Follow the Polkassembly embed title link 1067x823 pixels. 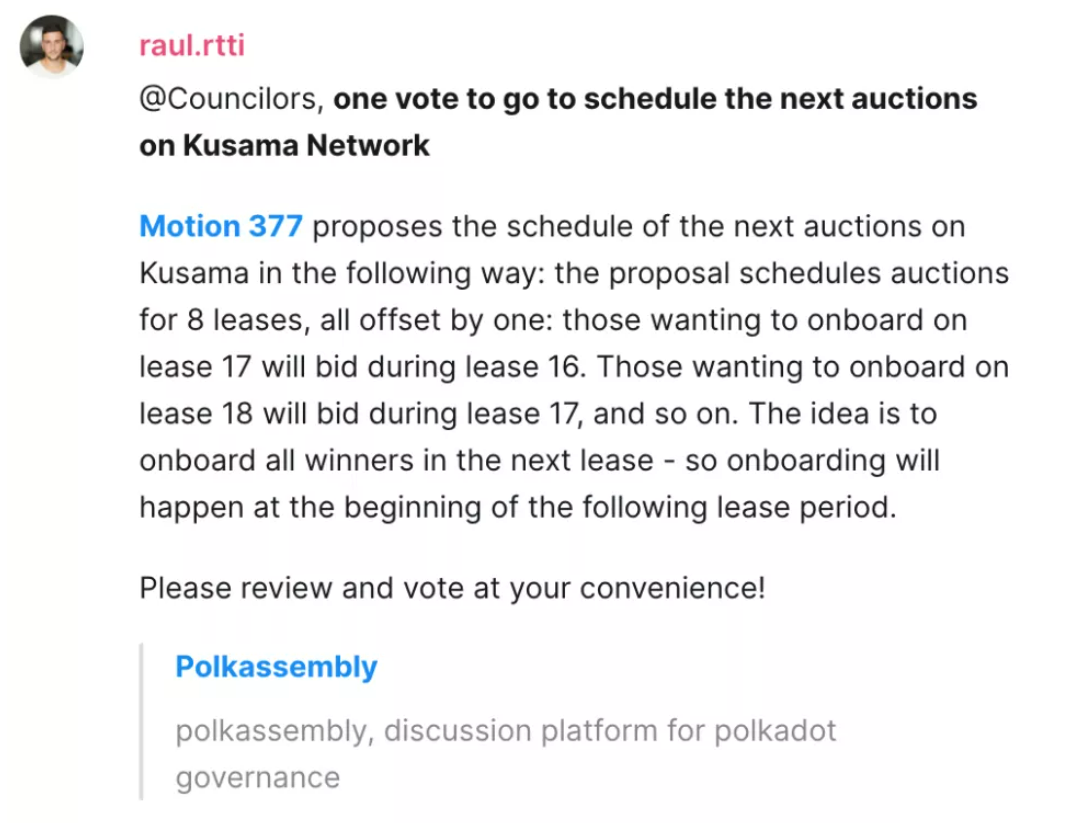point(276,667)
